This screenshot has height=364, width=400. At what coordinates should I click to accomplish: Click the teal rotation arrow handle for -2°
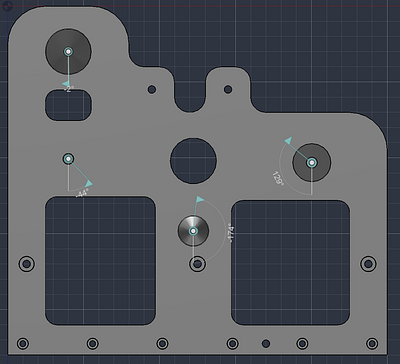coord(66,83)
